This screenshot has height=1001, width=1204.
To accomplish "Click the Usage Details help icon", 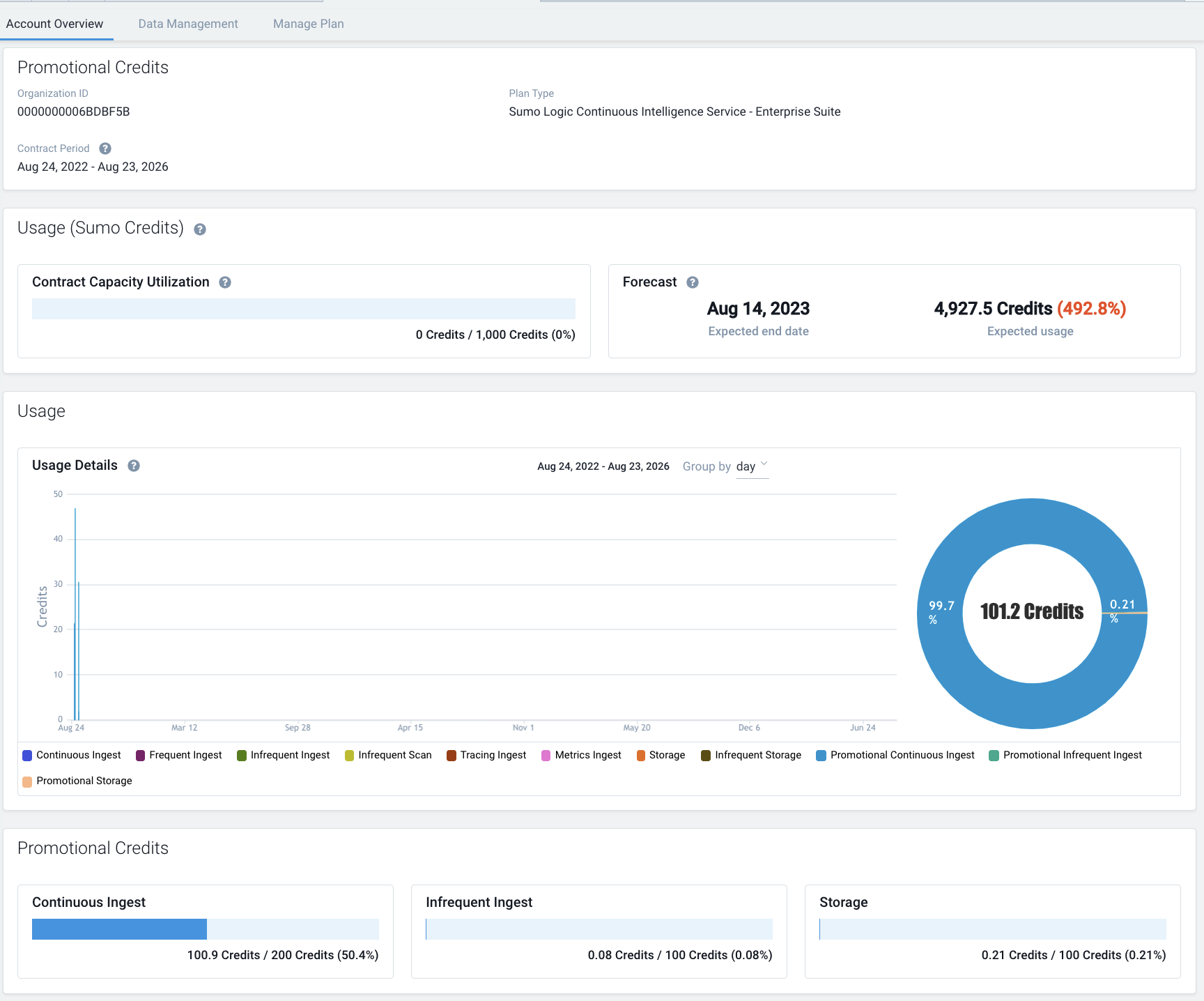I will pyautogui.click(x=134, y=466).
